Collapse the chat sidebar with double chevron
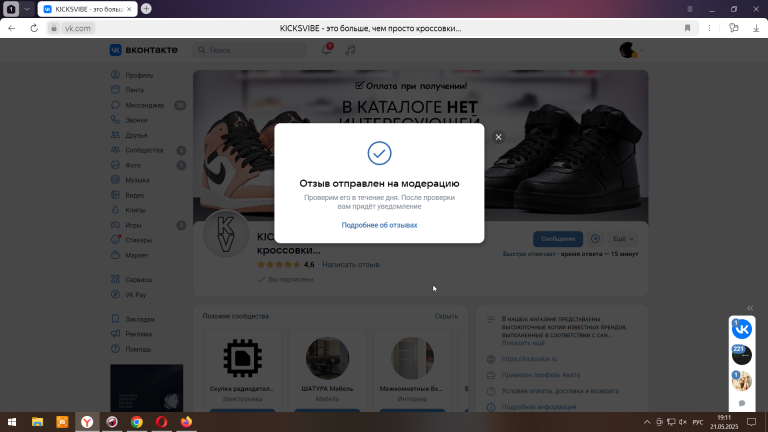 pyautogui.click(x=750, y=308)
